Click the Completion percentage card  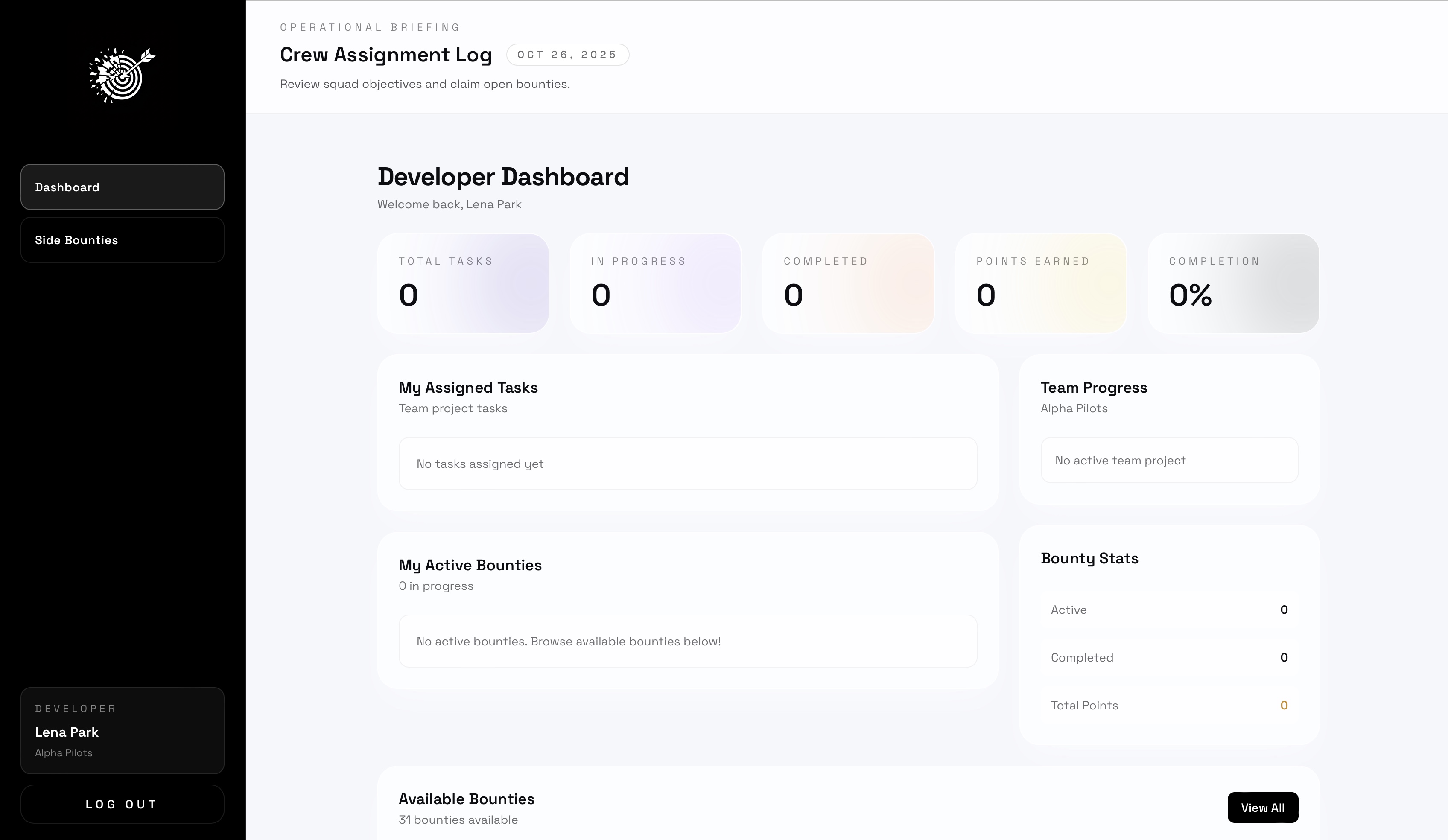(1232, 283)
